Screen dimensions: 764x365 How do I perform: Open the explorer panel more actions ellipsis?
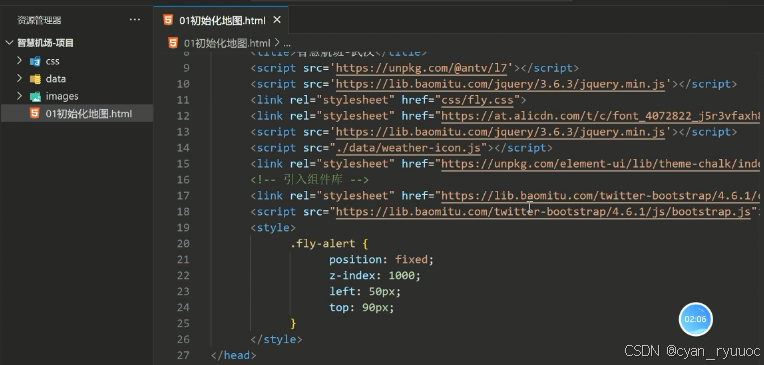pyautogui.click(x=134, y=20)
